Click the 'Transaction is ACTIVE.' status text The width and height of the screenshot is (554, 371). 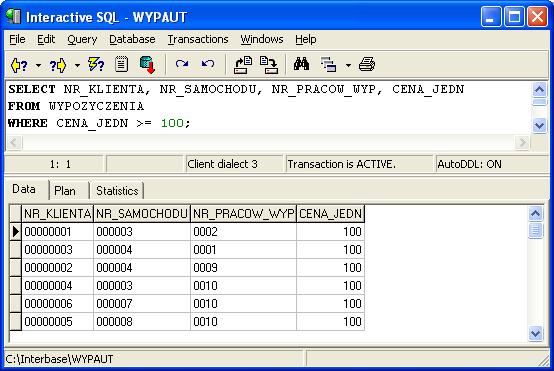coord(341,164)
